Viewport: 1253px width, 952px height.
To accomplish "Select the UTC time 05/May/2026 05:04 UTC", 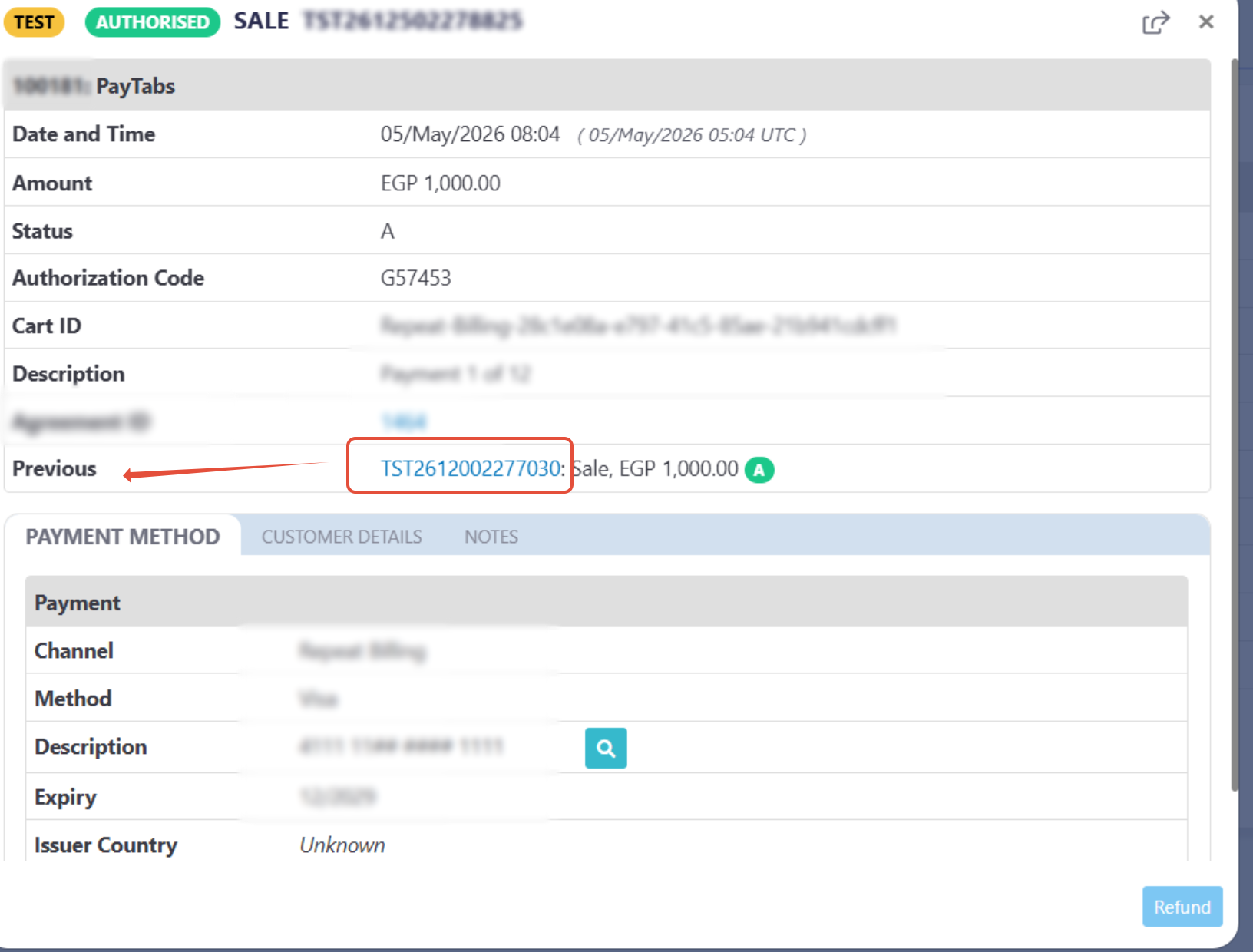I will tap(692, 135).
